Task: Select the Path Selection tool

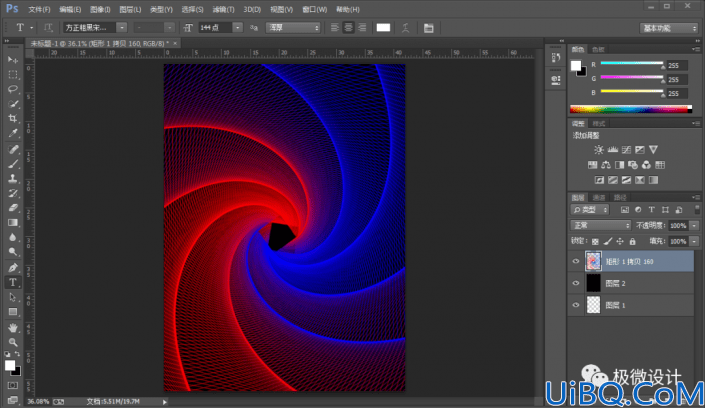Action: 13,297
